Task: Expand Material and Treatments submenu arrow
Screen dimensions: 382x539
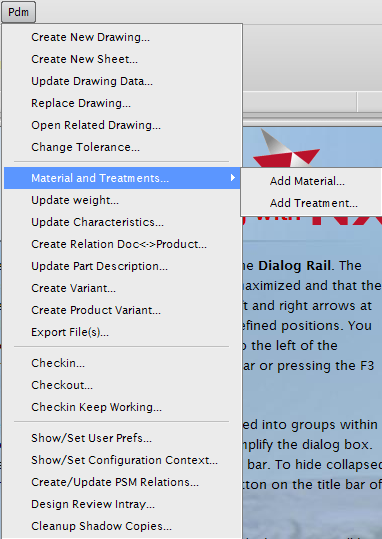Action: 233,178
